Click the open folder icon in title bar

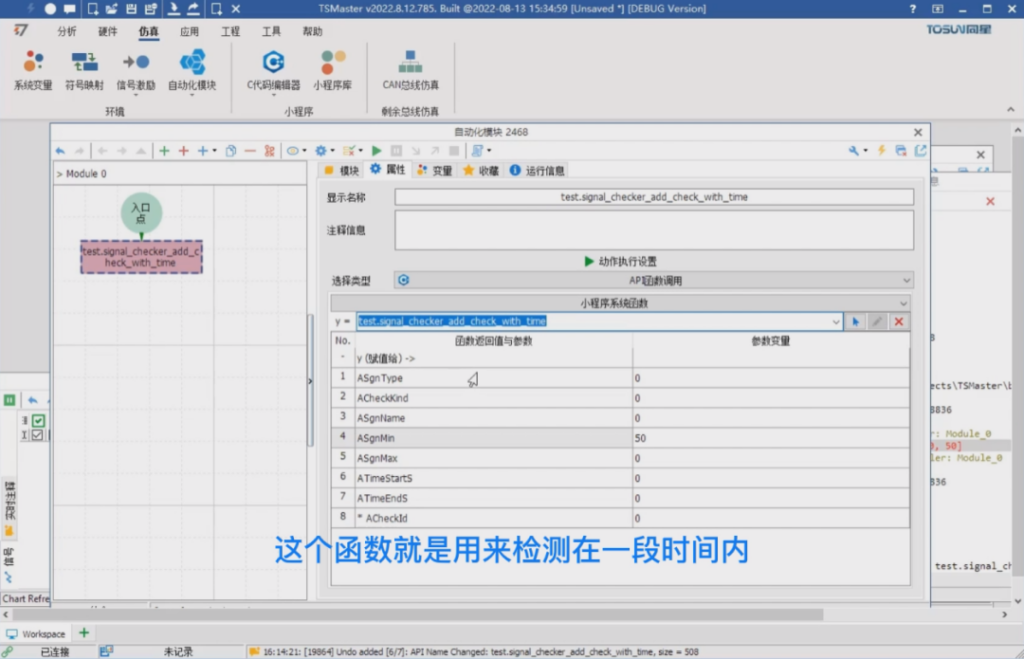(x=112, y=8)
